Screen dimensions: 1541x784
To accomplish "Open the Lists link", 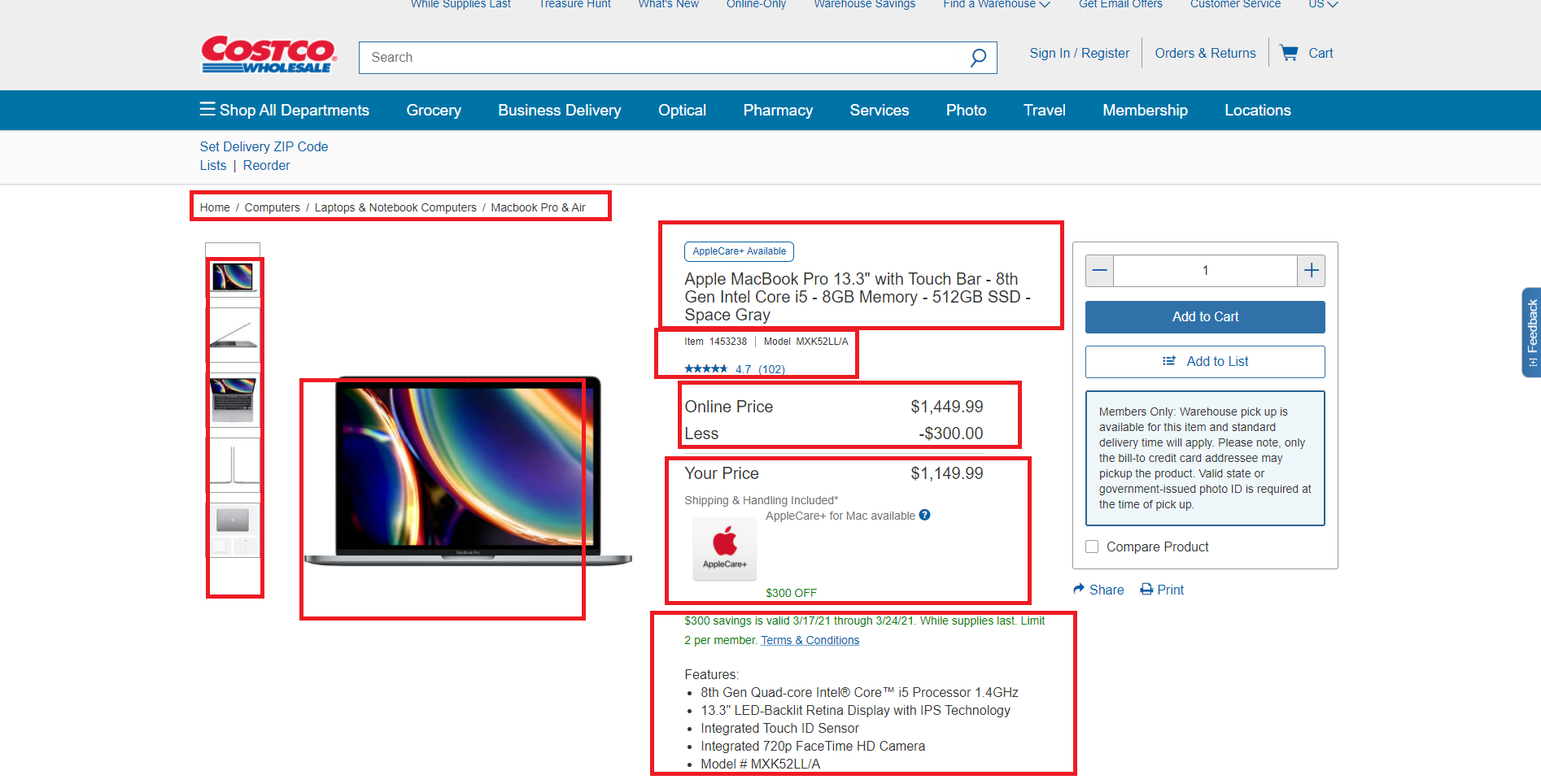I will (x=213, y=165).
